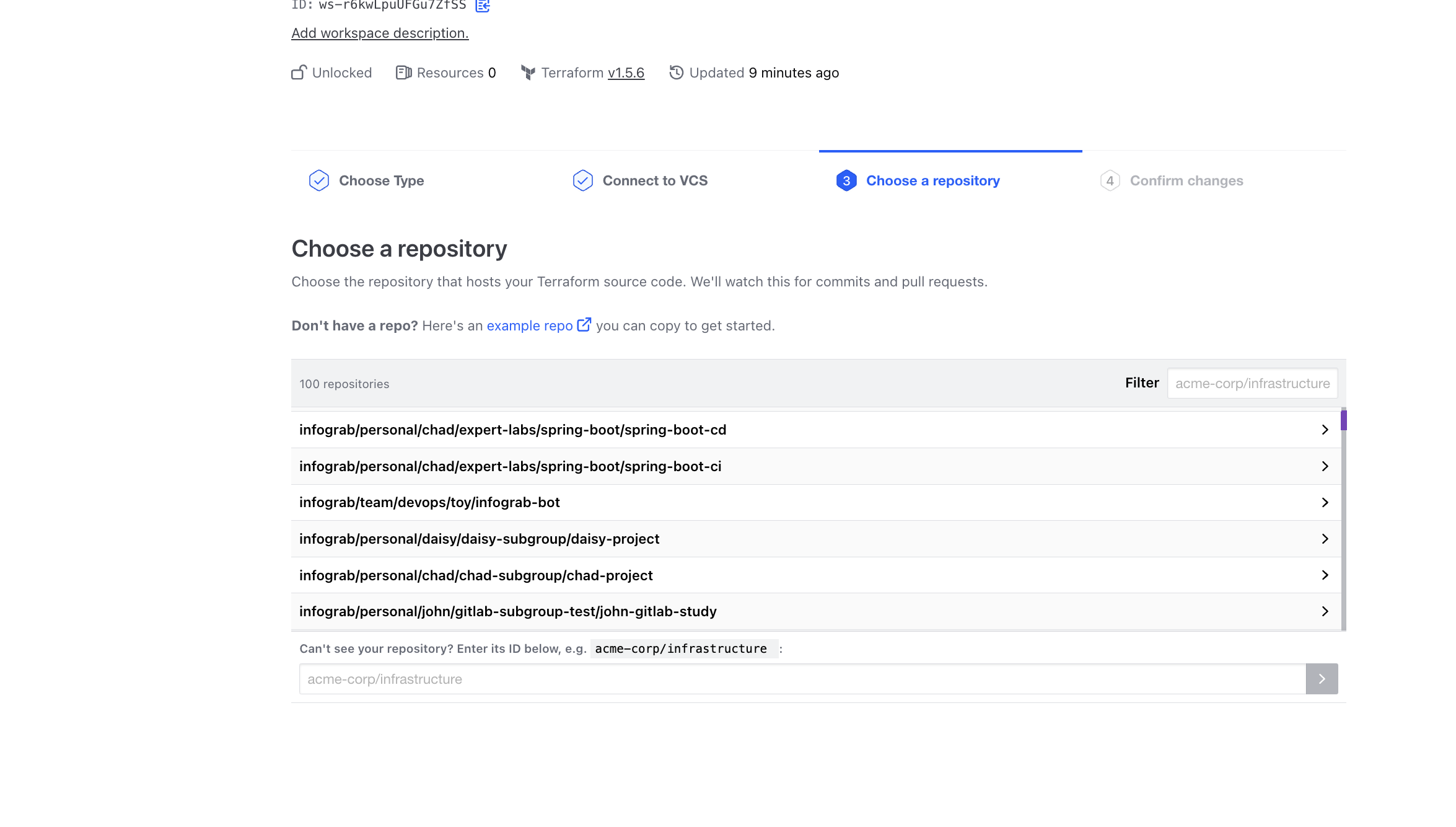1456x827 pixels.
Task: Click the repository Filter field
Action: tap(1252, 383)
